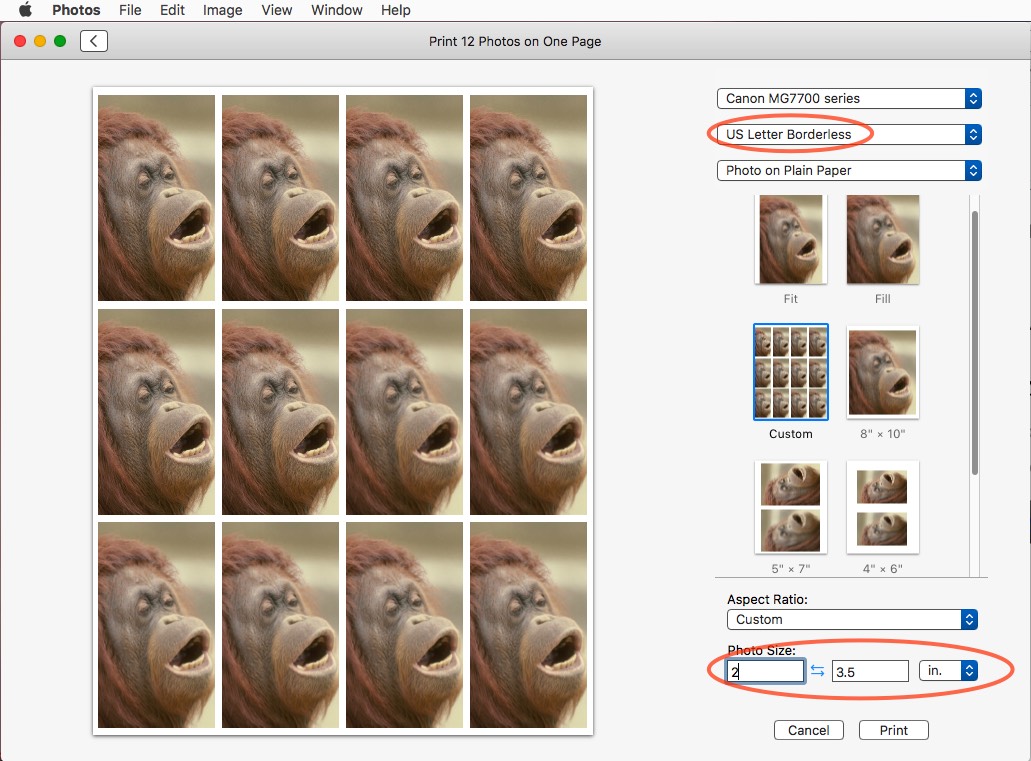
Task: Change the in. units selector
Action: click(x=948, y=670)
